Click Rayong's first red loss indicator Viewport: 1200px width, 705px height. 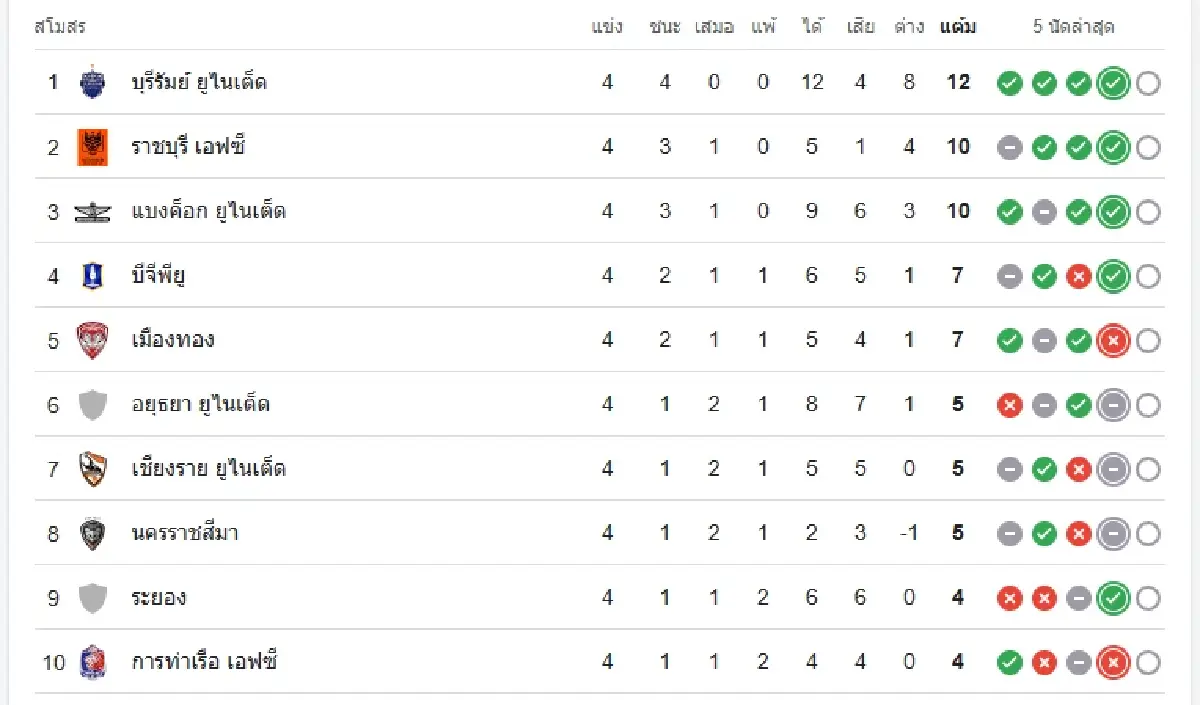[1010, 598]
